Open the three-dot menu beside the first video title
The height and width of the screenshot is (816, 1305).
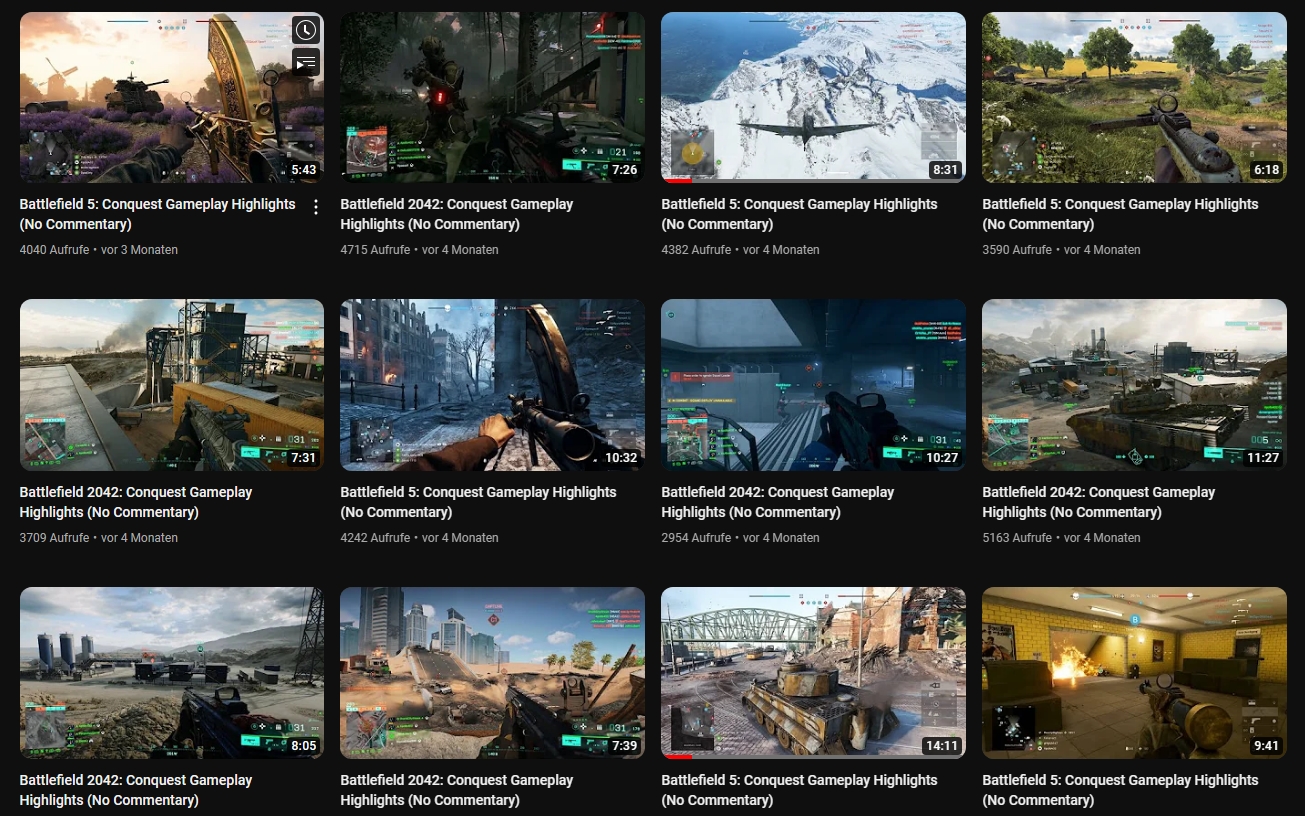(316, 207)
